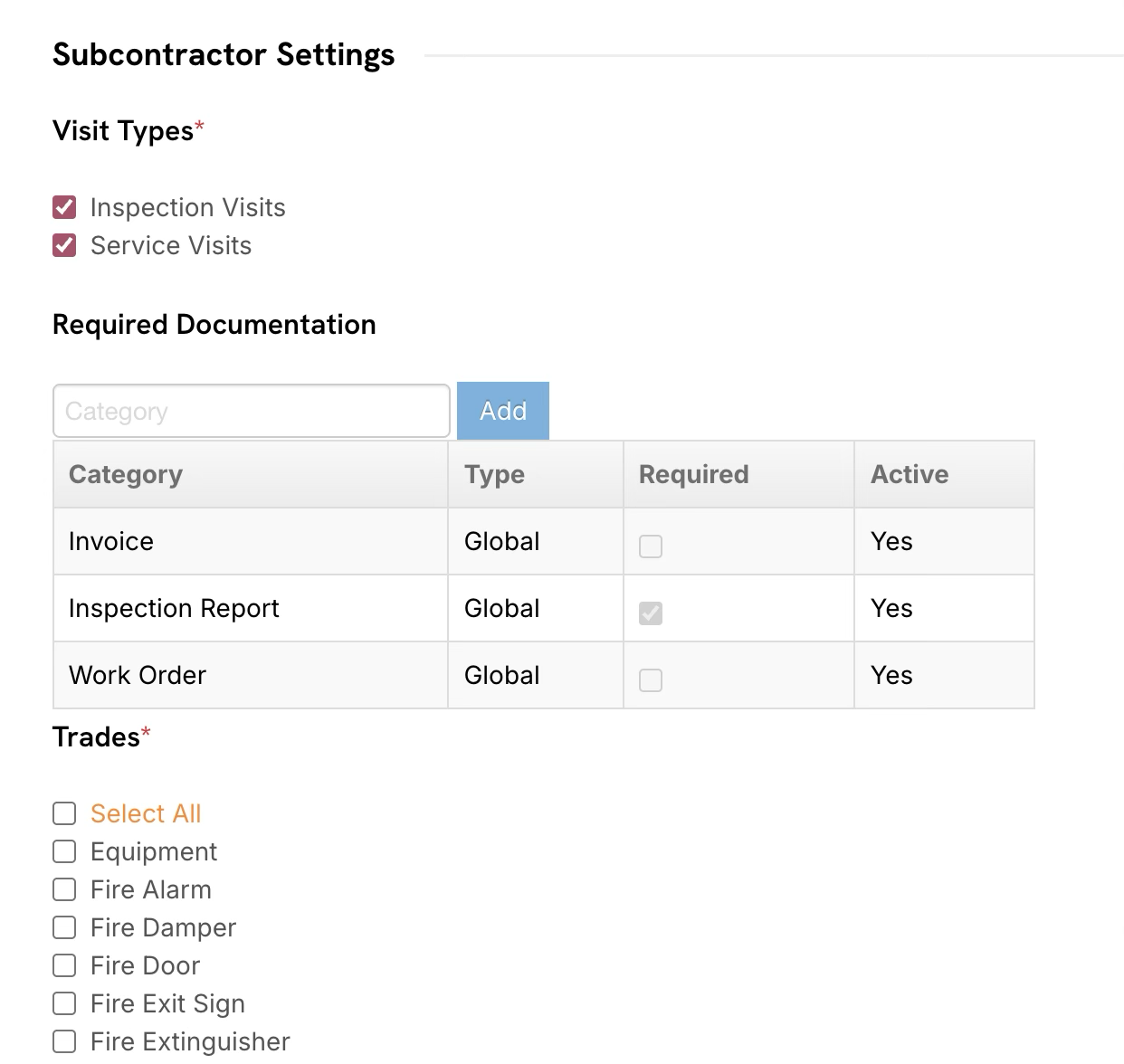Enable the Fire Exit Sign trade
Image resolution: width=1124 pixels, height=1064 pixels.
63,1003
